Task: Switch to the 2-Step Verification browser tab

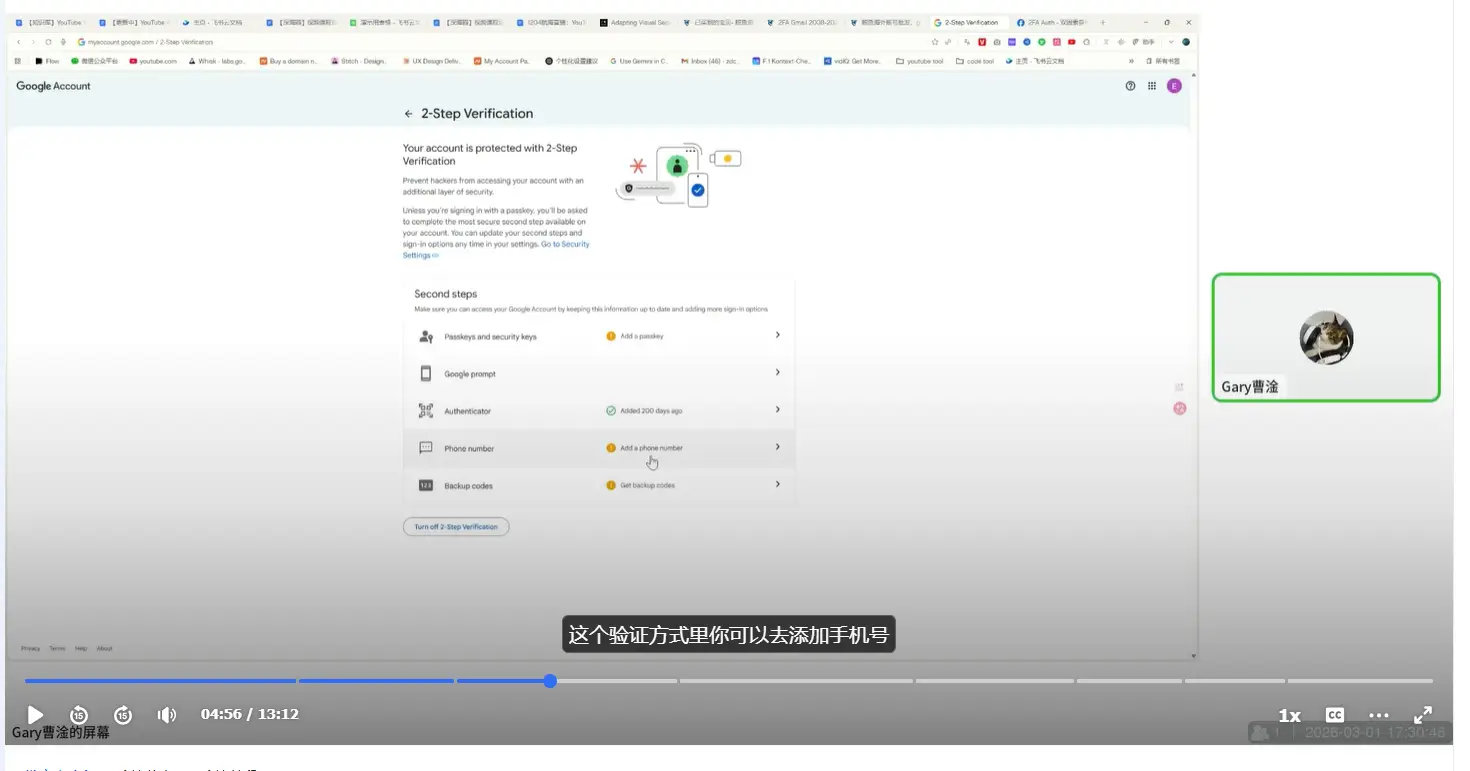Action: click(968, 22)
